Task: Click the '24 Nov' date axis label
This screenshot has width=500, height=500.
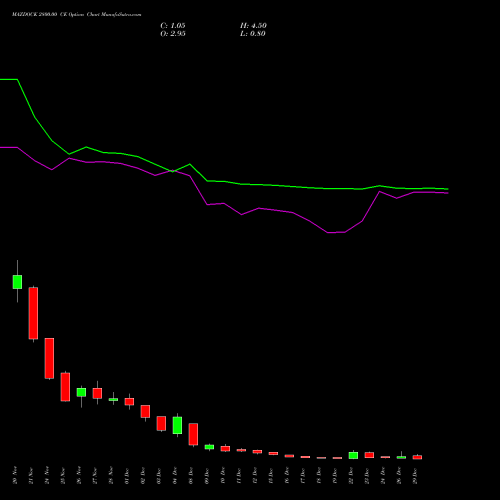Action: coord(47,475)
